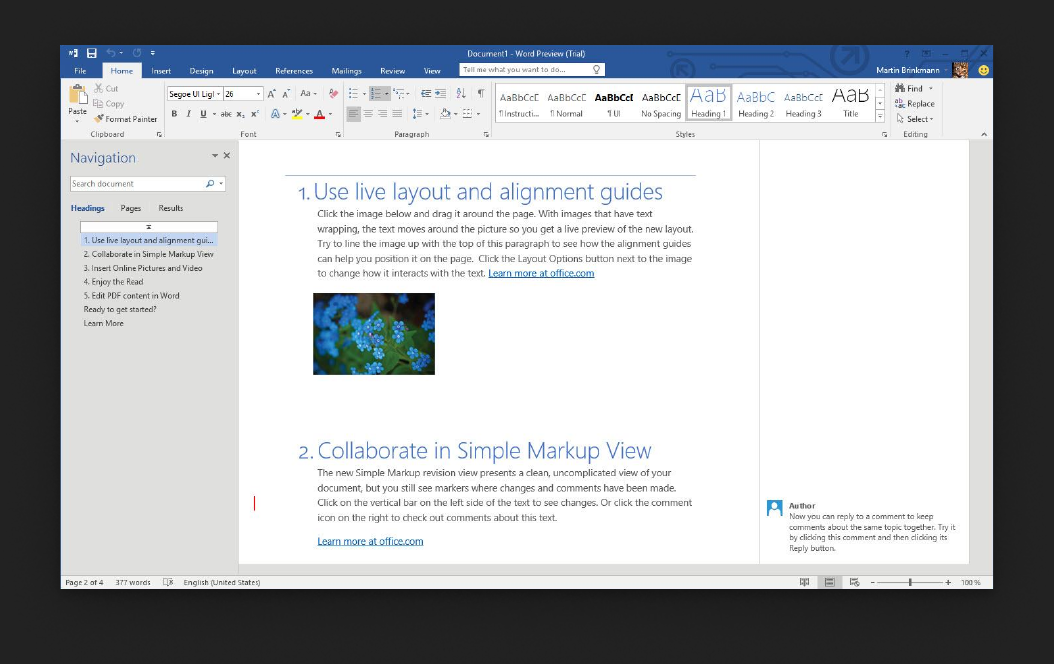This screenshot has height=664, width=1054.
Task: Jump to '3. Insert Online Pictures and Video' heading
Action: click(143, 267)
